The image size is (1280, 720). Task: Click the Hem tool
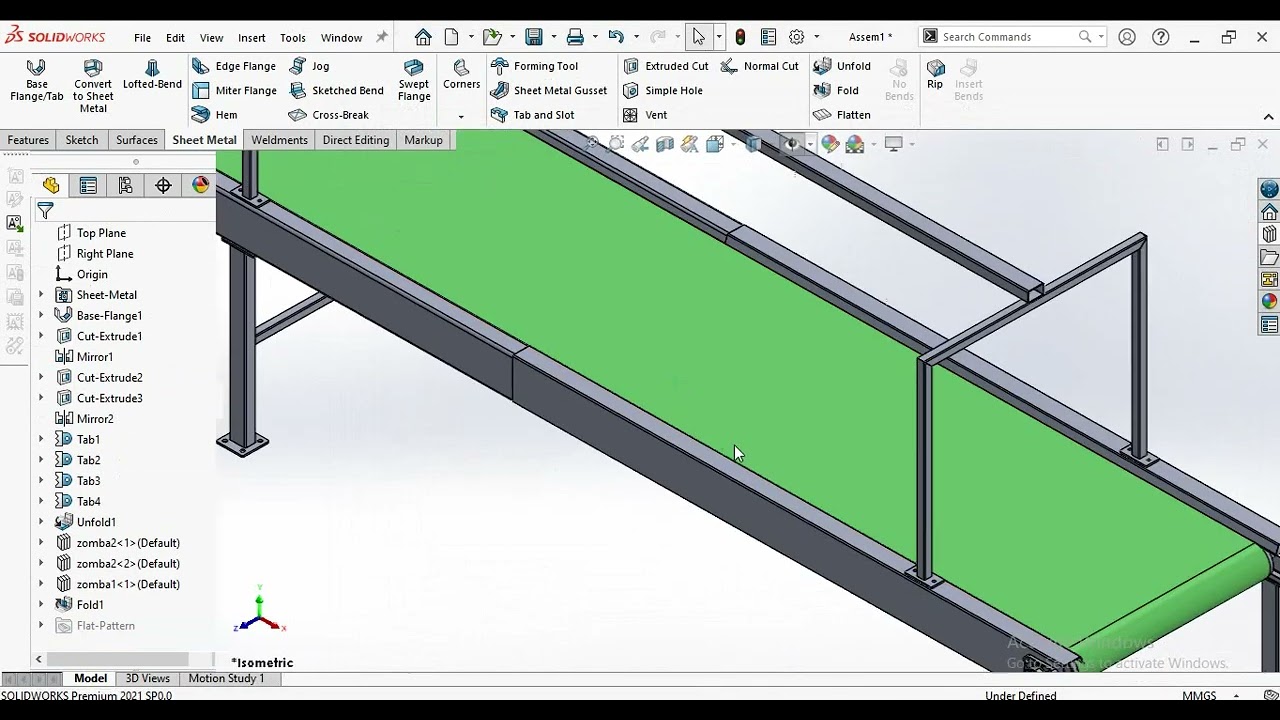click(215, 115)
